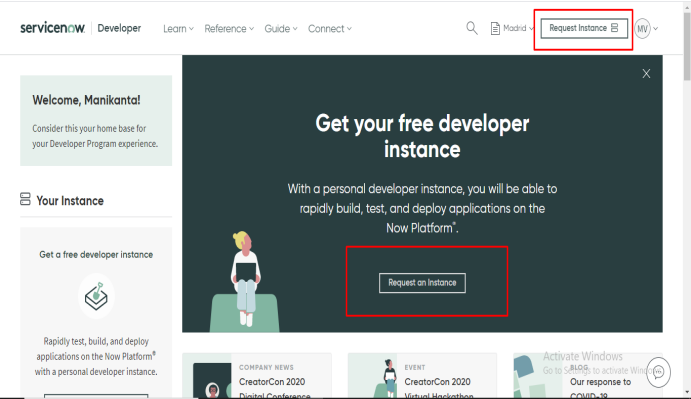This screenshot has width=691, height=399.
Task: Open the Madrid version dropdown
Action: pos(518,28)
